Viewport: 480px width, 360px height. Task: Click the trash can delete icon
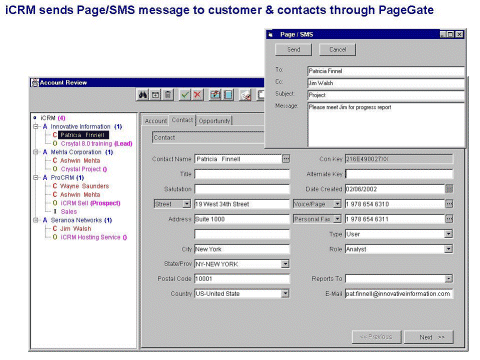tap(168, 95)
